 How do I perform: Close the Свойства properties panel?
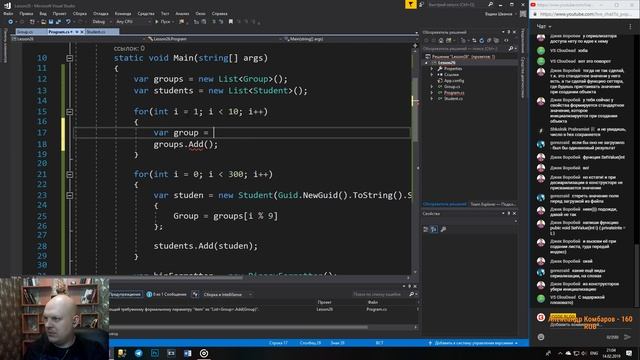[x=514, y=213]
